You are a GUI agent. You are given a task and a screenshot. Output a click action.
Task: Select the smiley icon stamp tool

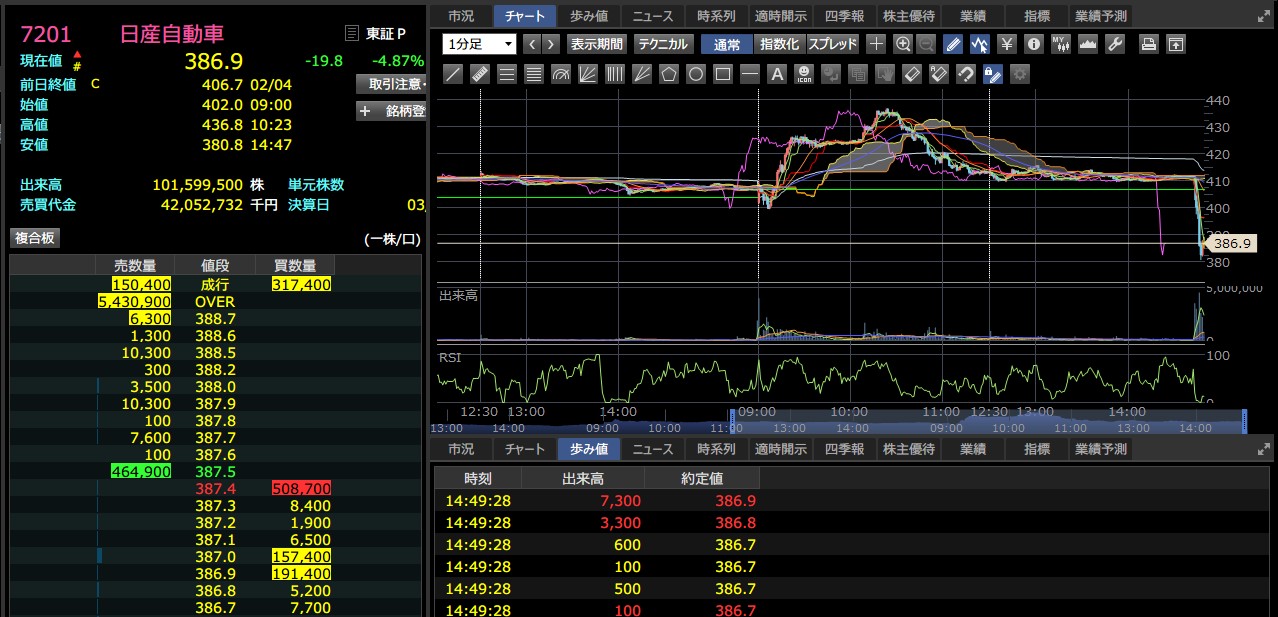pyautogui.click(x=804, y=74)
